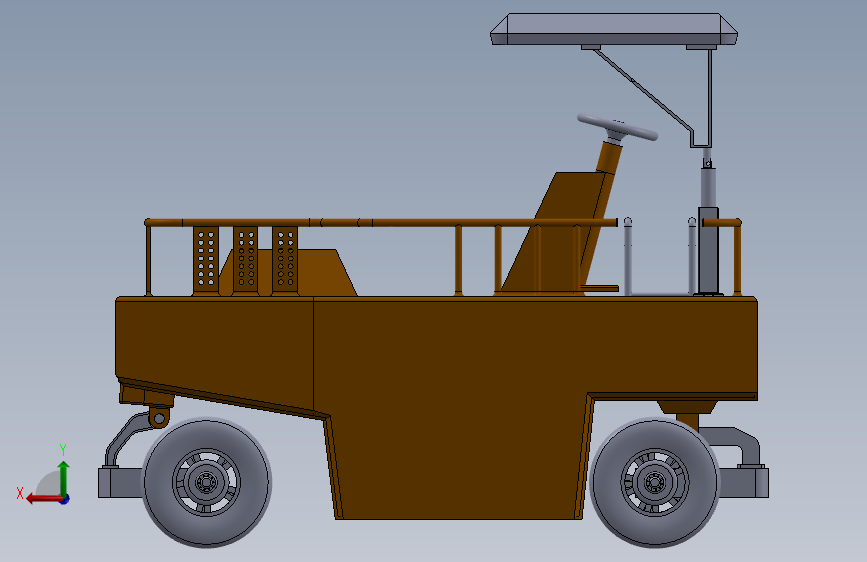
Task: Select the grey bumper block beside the triad-side wheel
Action: coord(120,482)
